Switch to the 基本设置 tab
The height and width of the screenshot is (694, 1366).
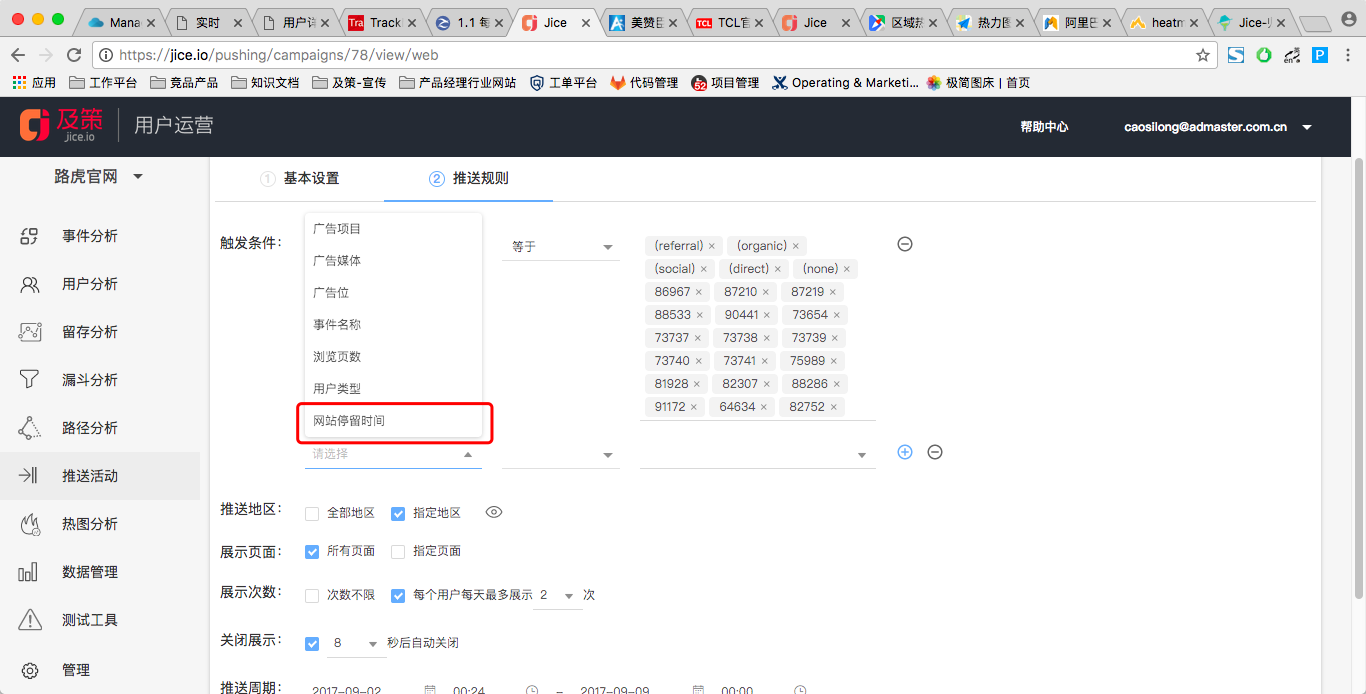tap(312, 178)
